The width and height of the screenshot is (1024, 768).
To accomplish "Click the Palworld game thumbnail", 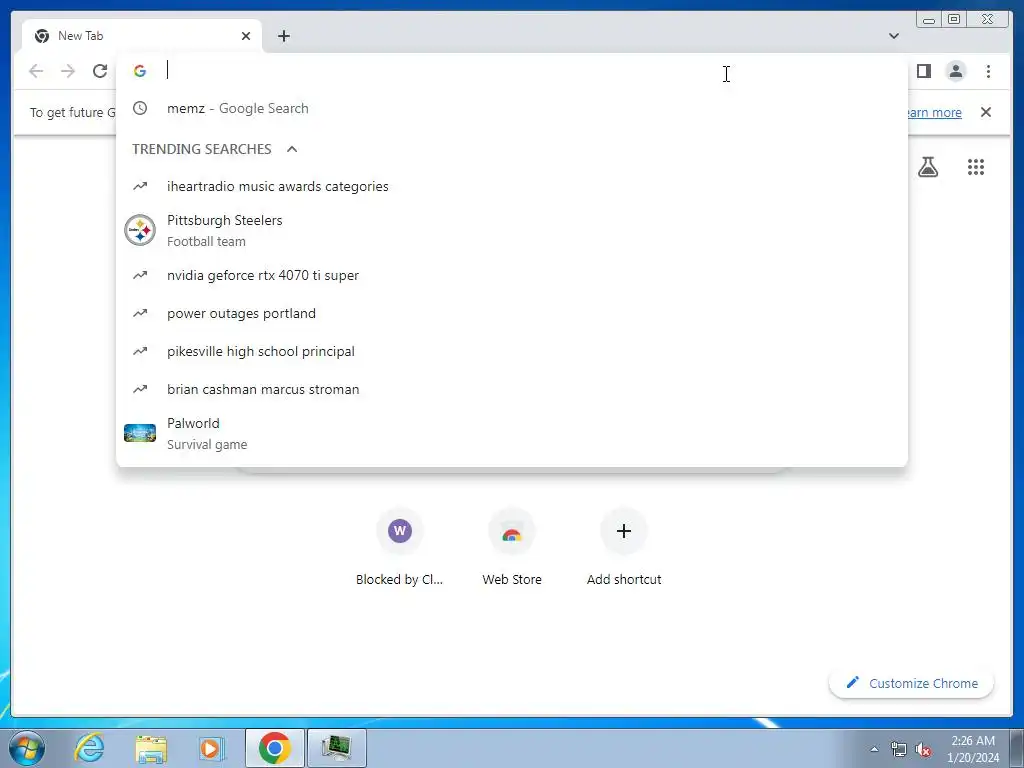I will point(140,433).
